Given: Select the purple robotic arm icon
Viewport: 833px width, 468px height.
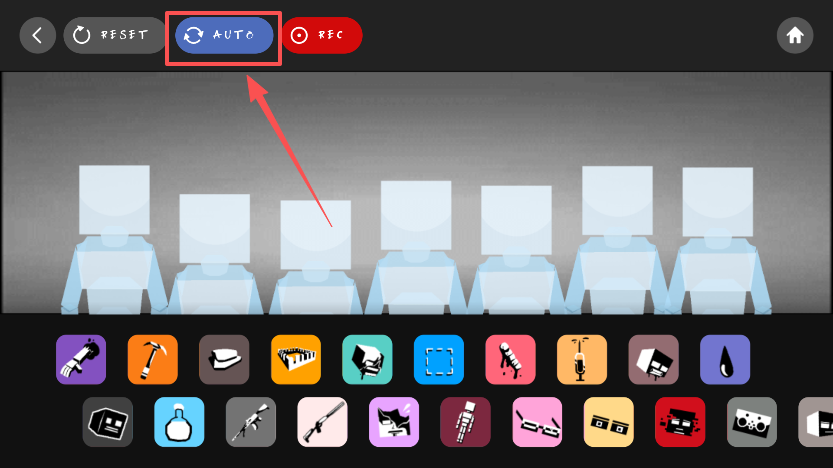Looking at the screenshot, I should coord(81,360).
